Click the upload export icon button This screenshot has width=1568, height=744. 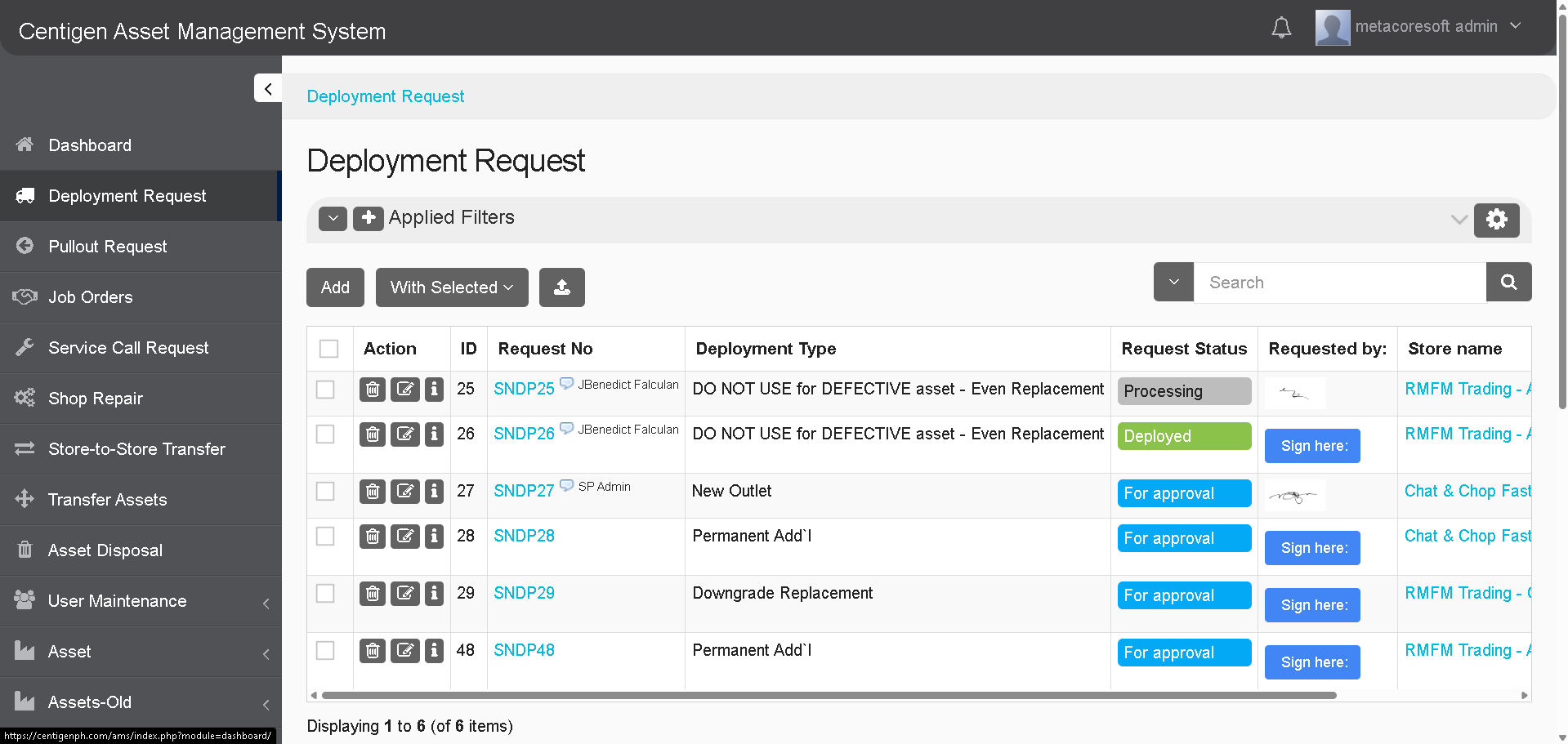(x=561, y=287)
